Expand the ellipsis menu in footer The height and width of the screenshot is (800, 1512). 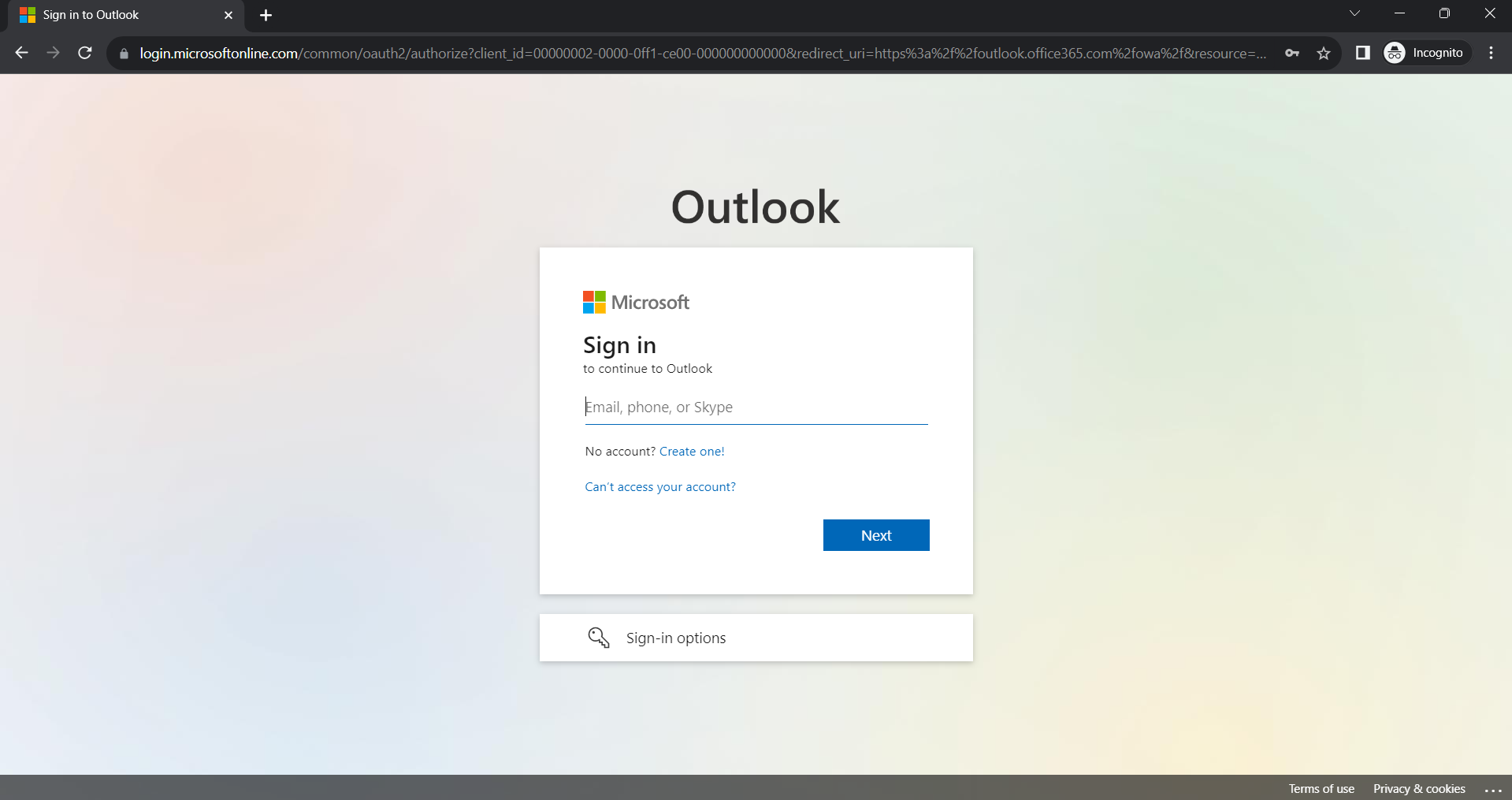[x=1493, y=789]
